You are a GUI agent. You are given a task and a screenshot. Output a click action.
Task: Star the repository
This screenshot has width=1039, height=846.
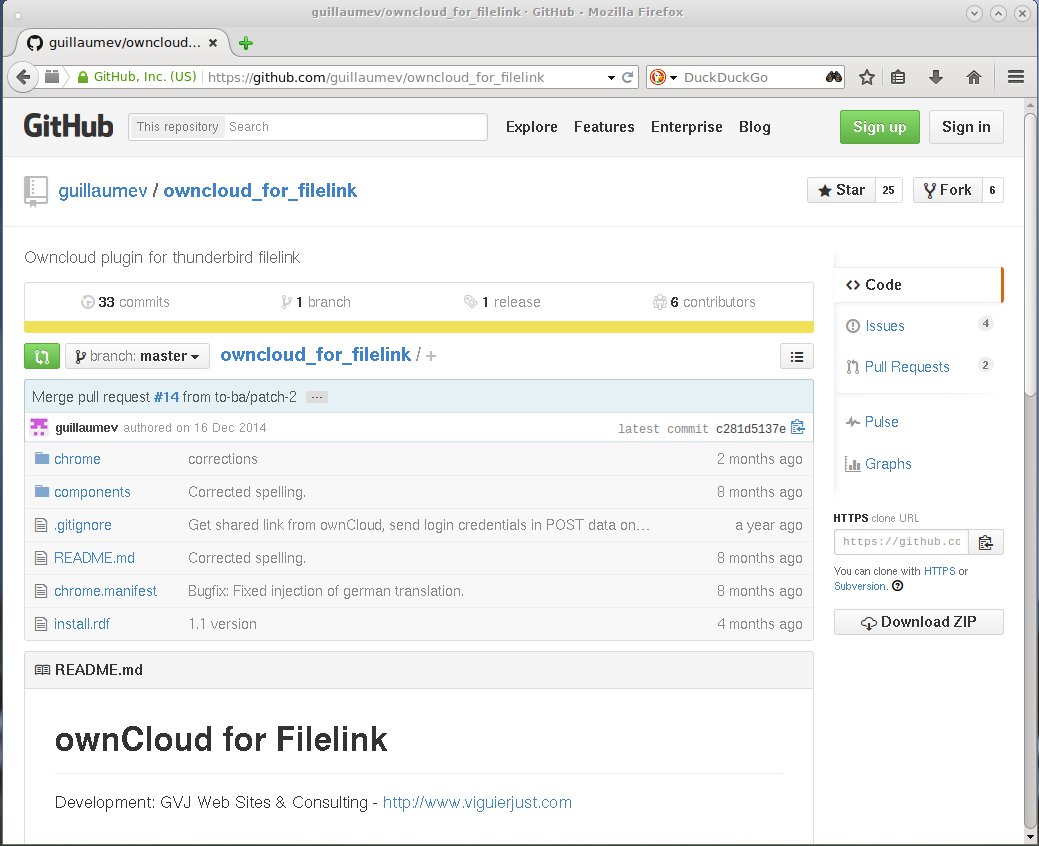[842, 190]
